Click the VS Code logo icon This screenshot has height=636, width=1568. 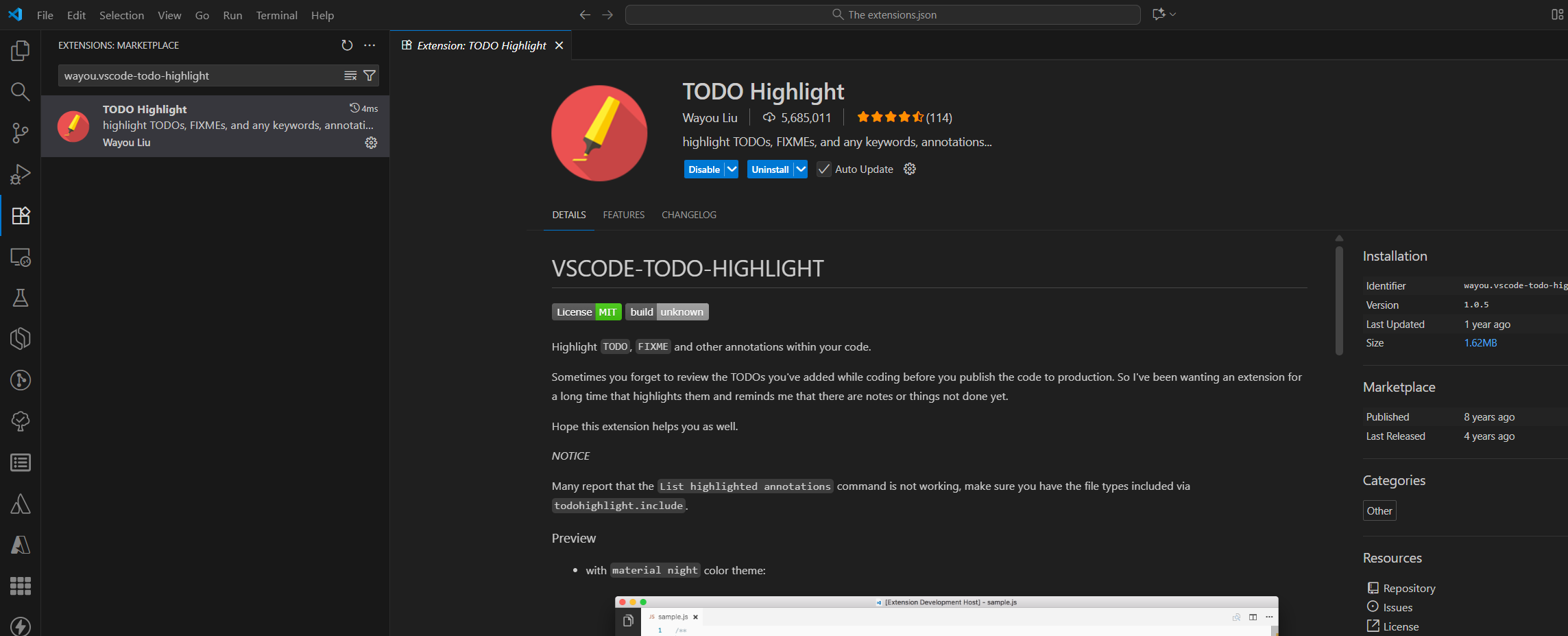point(15,14)
